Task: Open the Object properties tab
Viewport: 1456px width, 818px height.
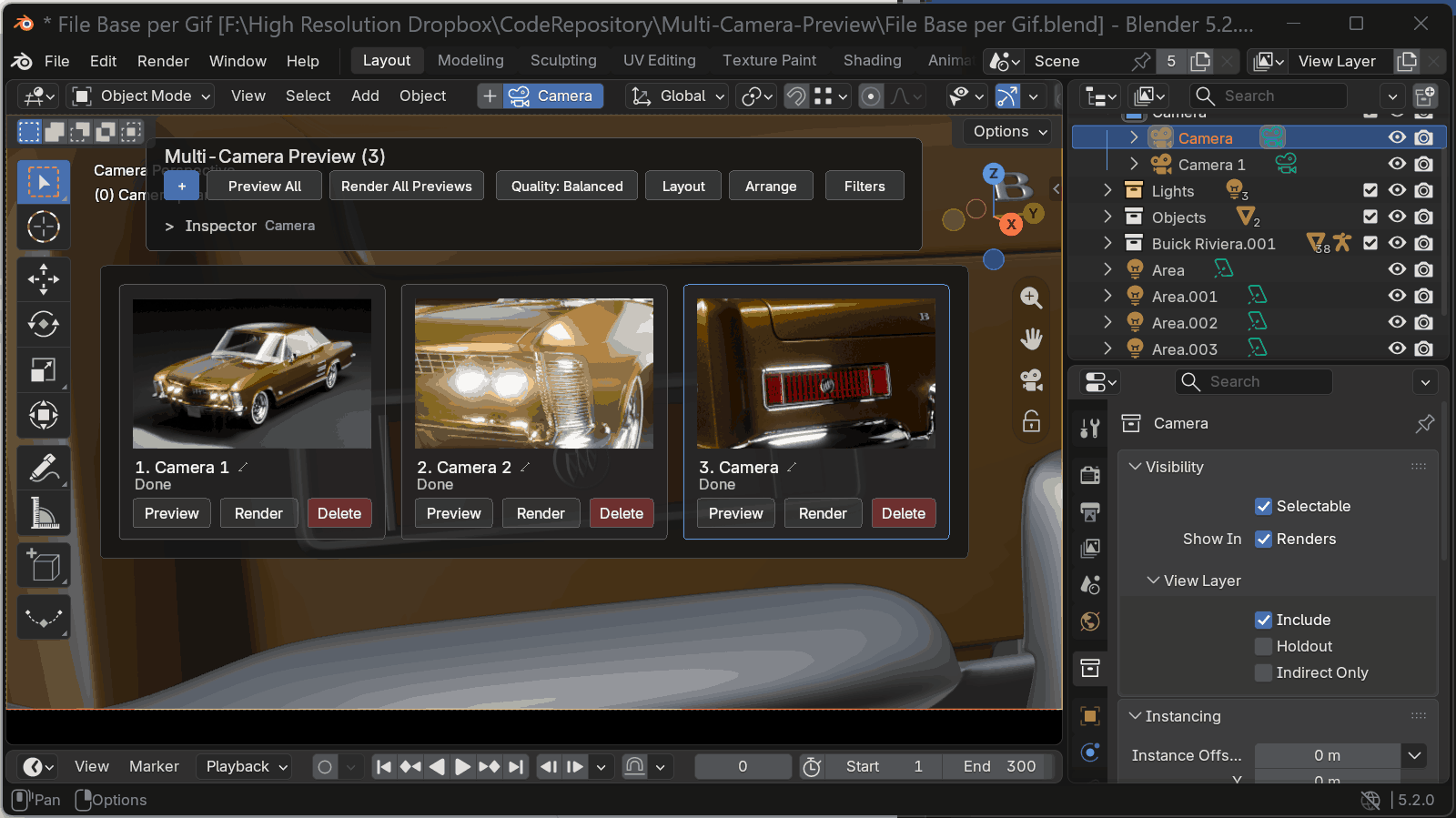Action: [1090, 715]
